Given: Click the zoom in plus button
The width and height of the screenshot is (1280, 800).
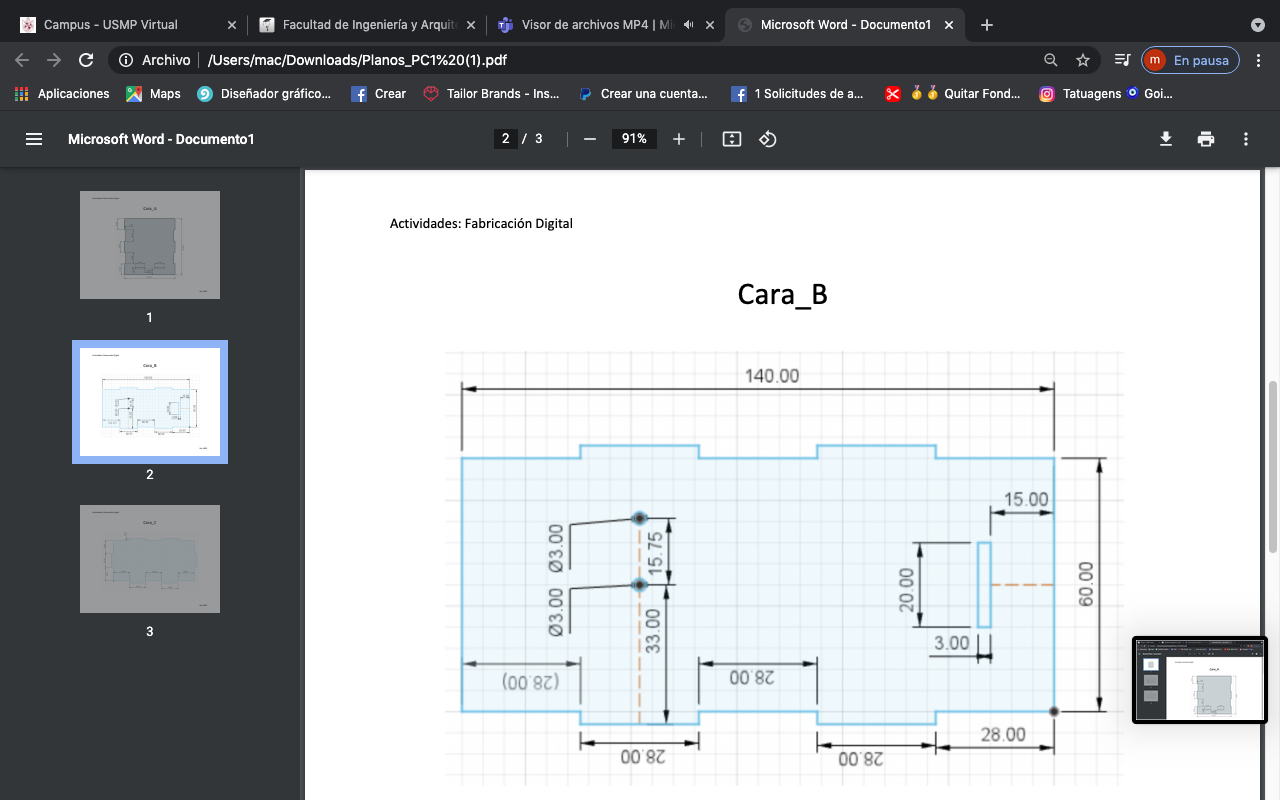Looking at the screenshot, I should 679,139.
